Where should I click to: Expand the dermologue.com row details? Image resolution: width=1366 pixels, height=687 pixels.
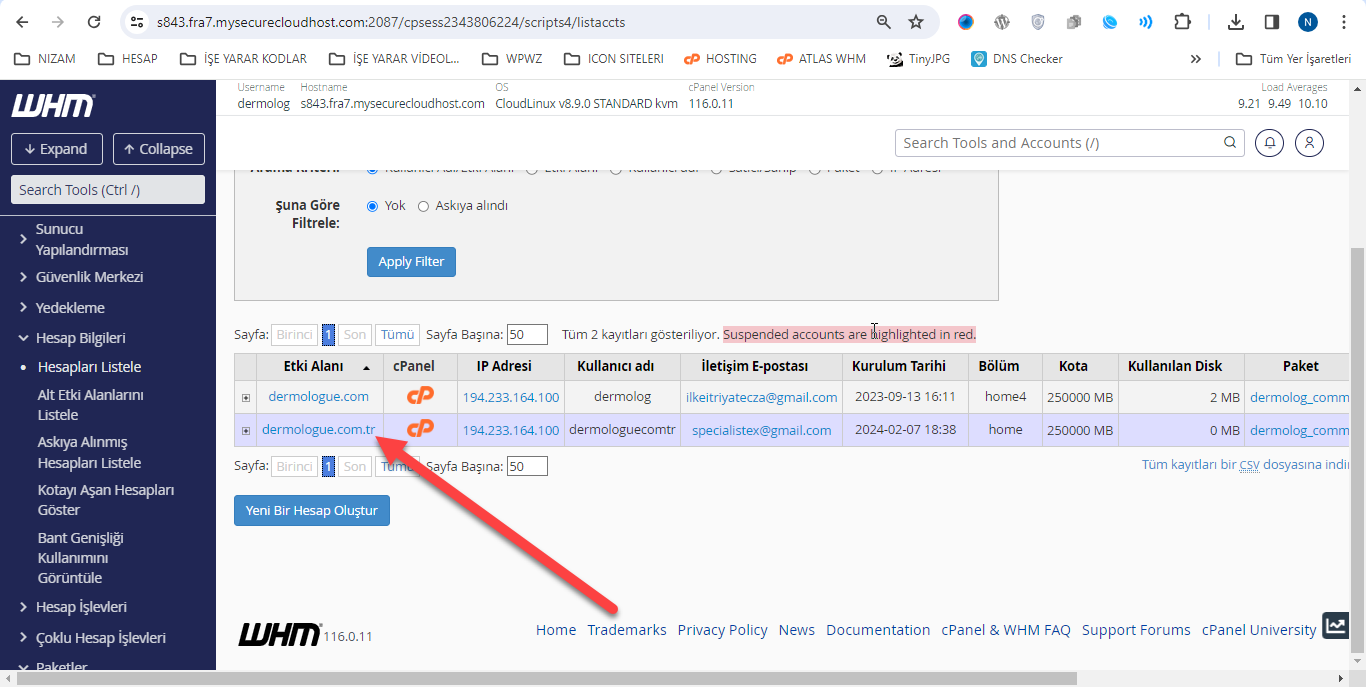(245, 398)
